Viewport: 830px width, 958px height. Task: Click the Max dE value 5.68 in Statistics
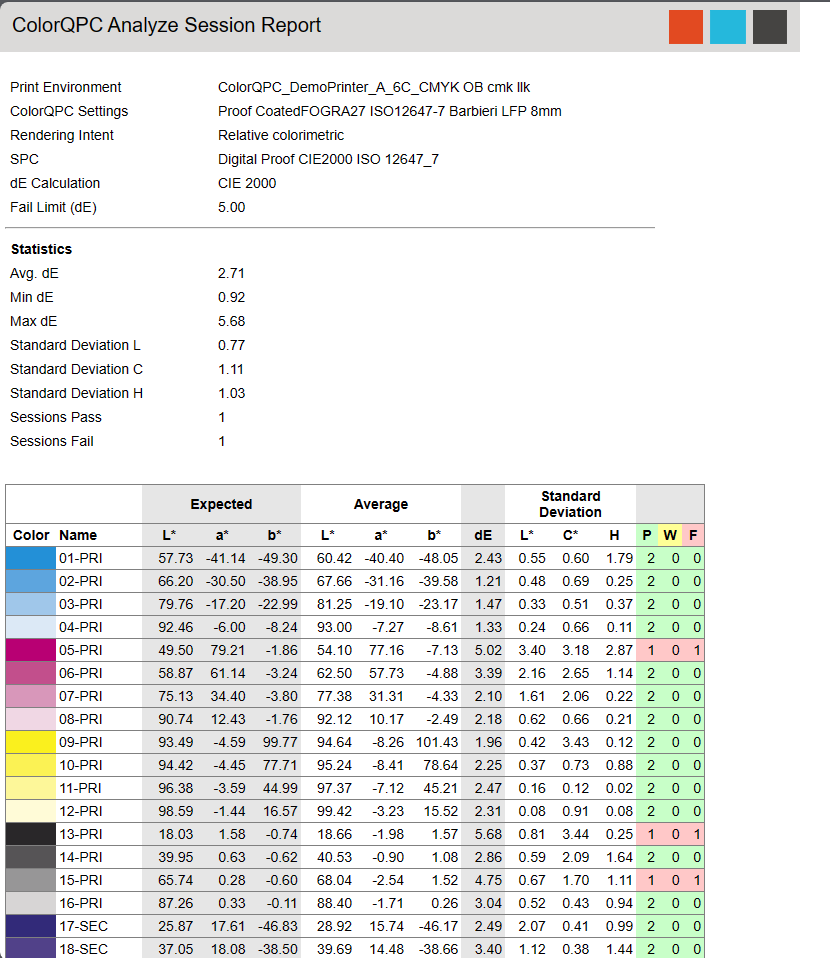(232, 321)
